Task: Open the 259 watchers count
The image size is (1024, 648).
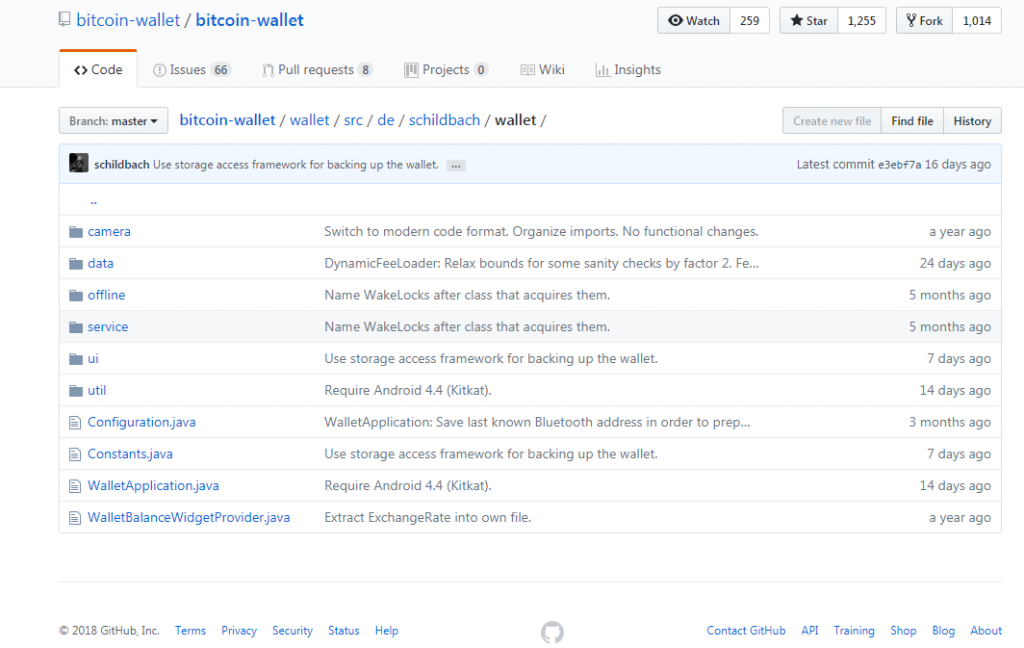Action: click(750, 21)
